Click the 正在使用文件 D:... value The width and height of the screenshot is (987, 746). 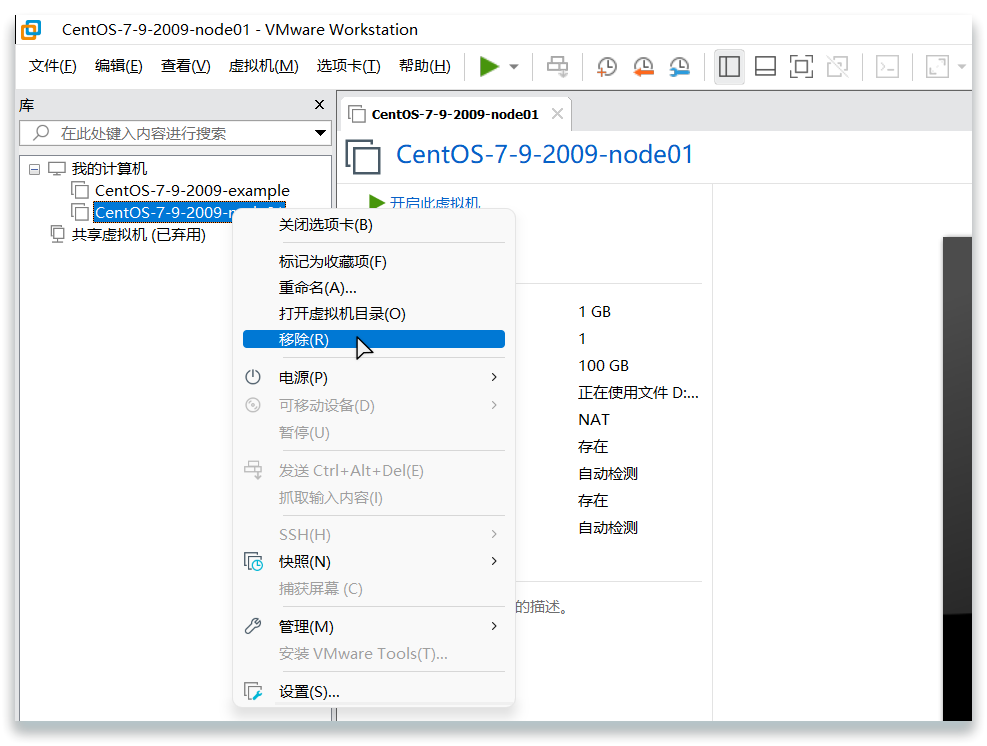(638, 393)
